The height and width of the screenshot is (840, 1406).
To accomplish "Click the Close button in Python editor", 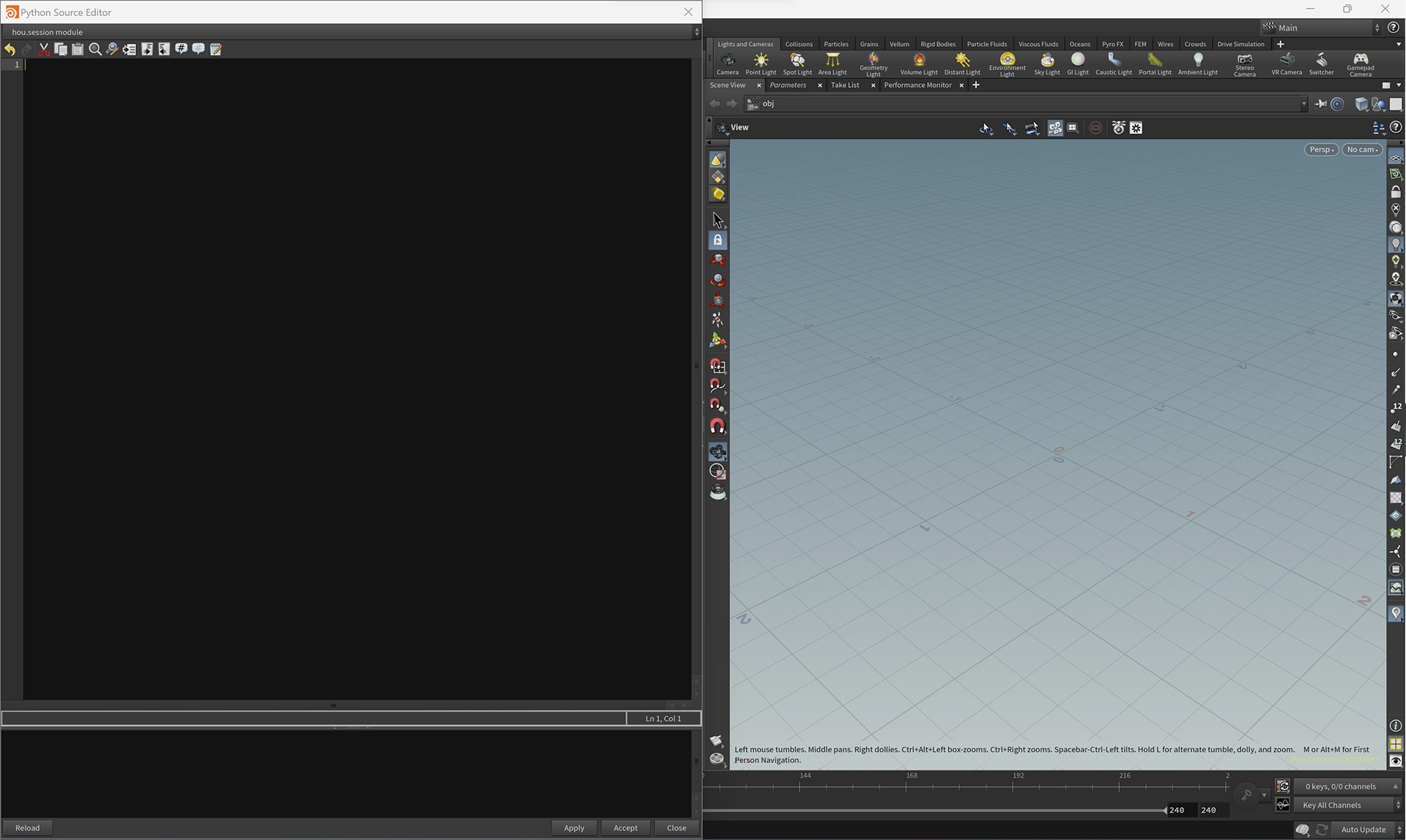I will (x=677, y=828).
